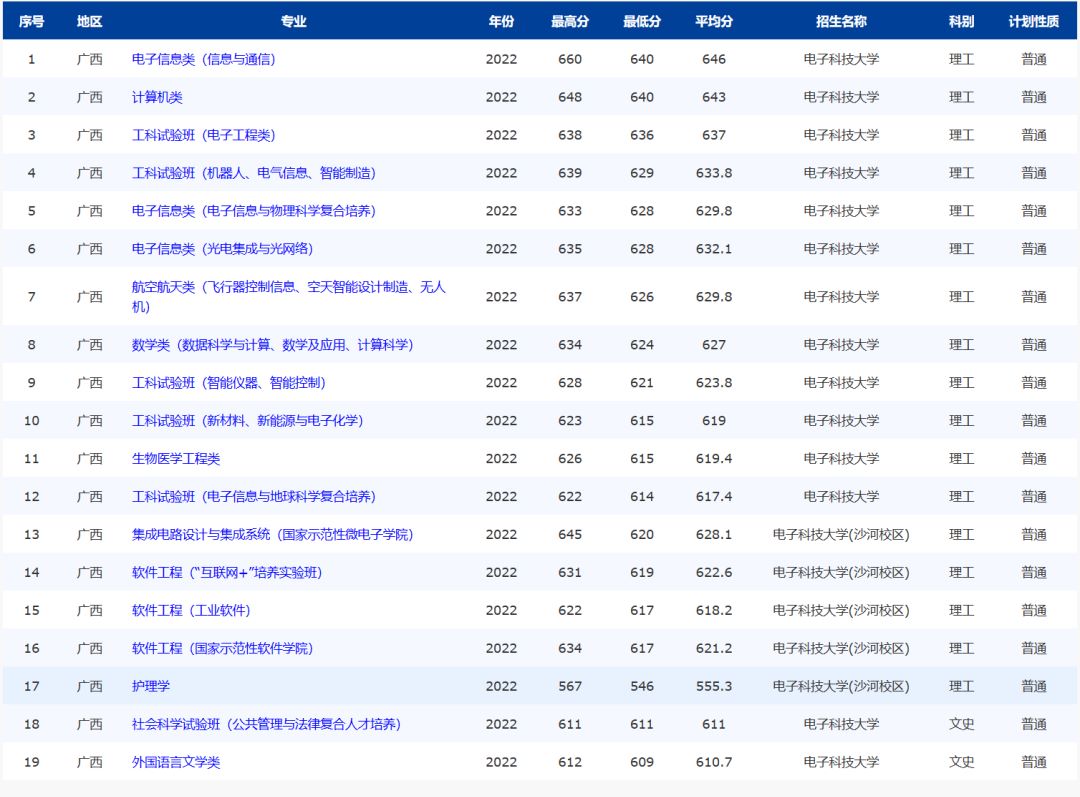Image resolution: width=1080 pixels, height=797 pixels.
Task: Select 文史 in row 18
Action: (x=962, y=723)
